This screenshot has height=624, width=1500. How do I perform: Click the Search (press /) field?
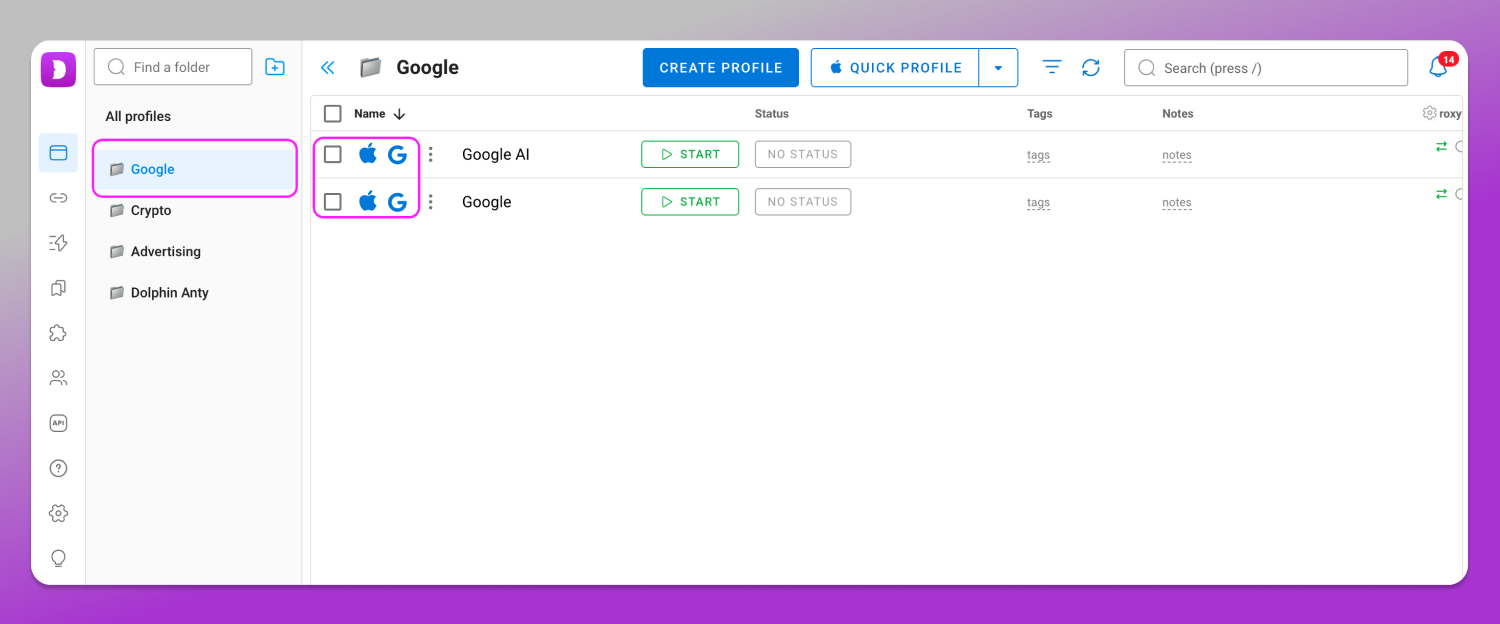(x=1266, y=68)
